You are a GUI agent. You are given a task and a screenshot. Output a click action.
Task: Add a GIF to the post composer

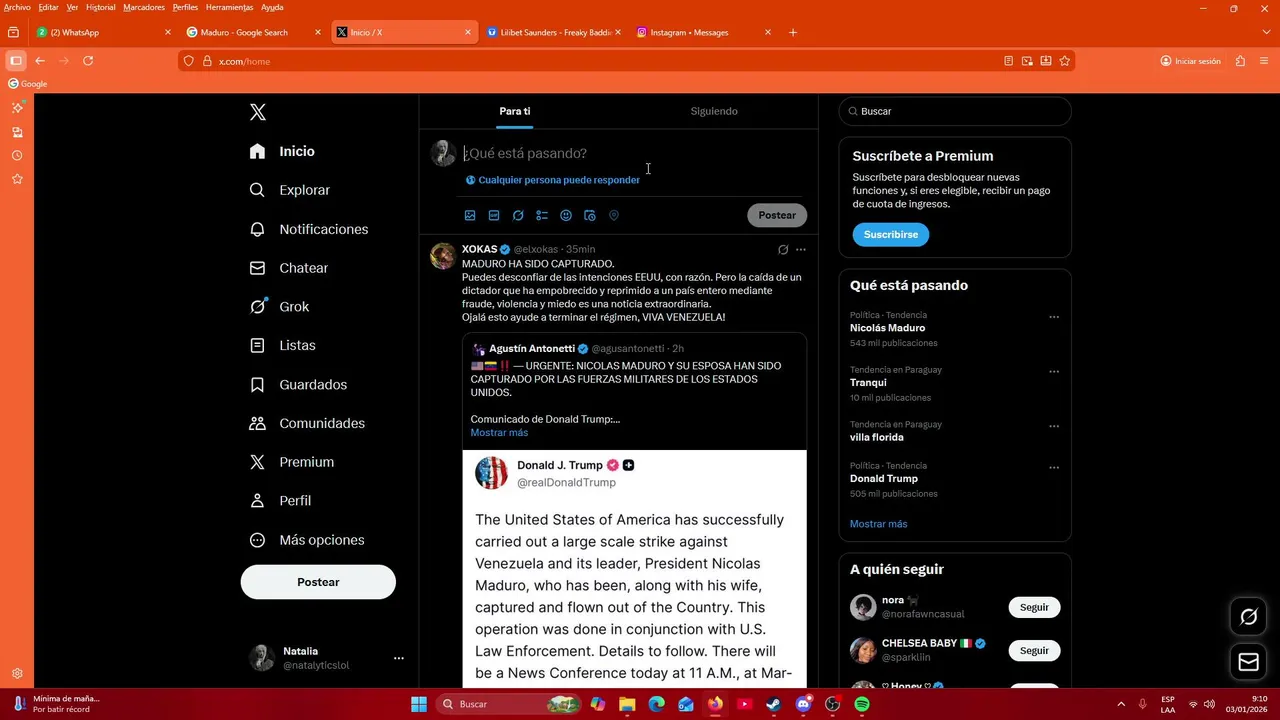click(x=494, y=215)
